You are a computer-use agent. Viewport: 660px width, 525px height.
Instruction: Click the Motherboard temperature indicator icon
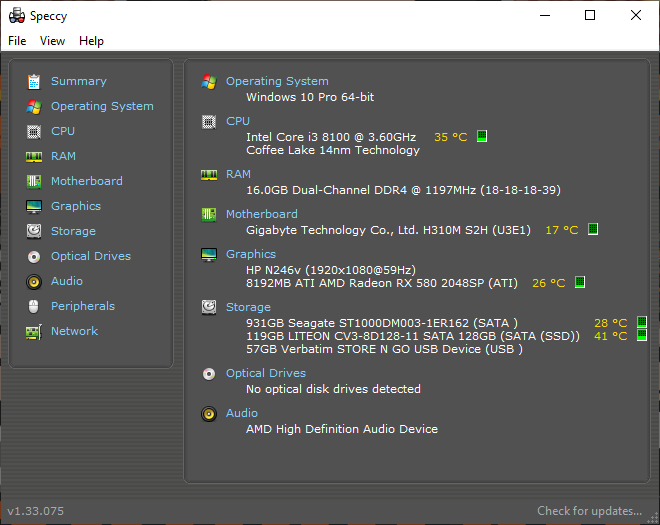pos(593,229)
